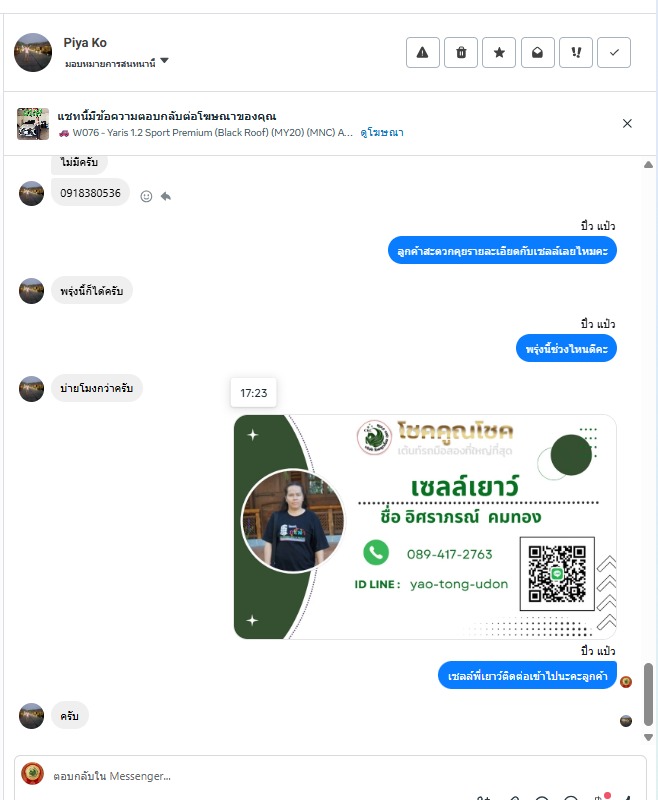The image size is (658, 800).
Task: Click the Piya Ko contact name
Action: (85, 43)
